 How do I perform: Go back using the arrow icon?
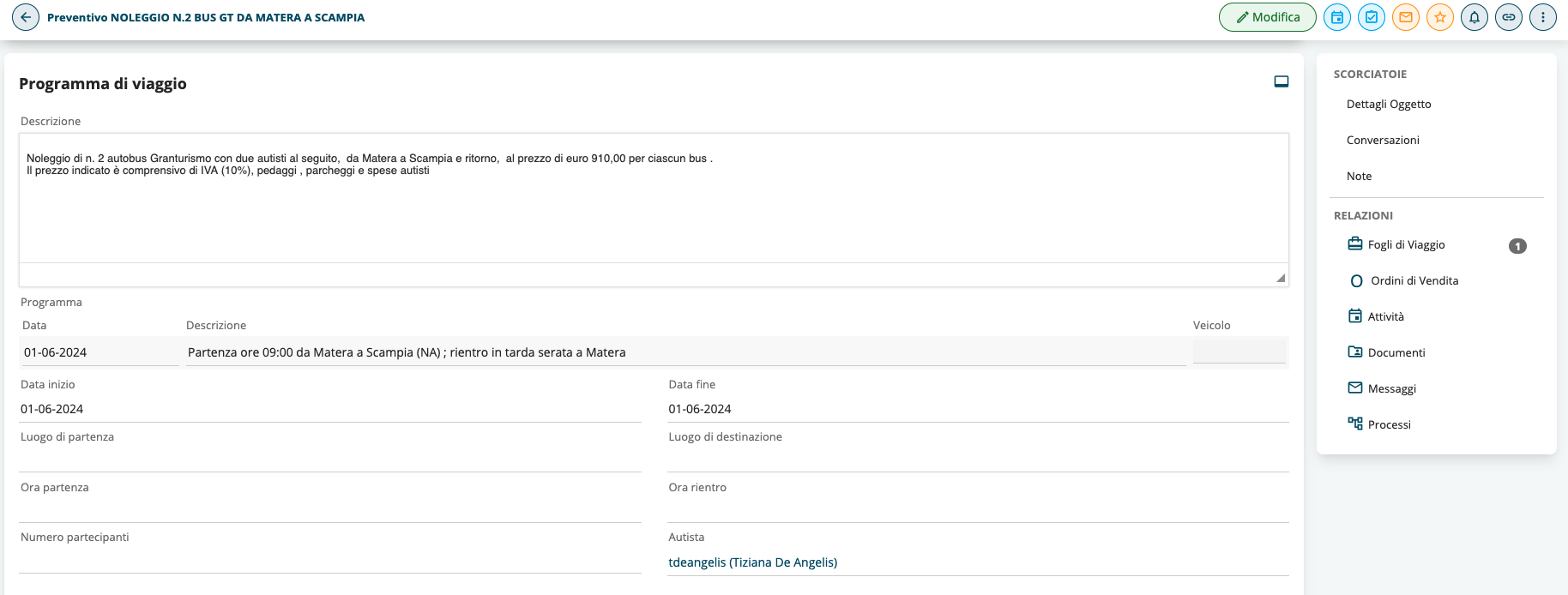tap(26, 17)
